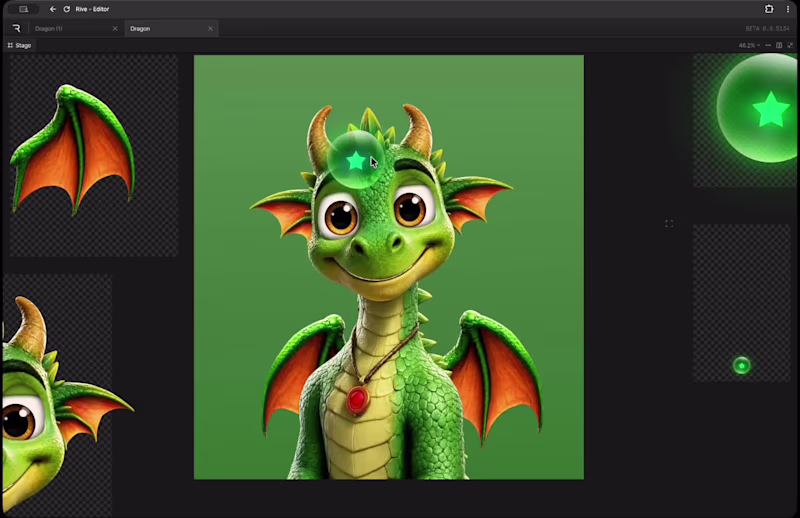Switch to the Dragon (1) tab

pyautogui.click(x=48, y=29)
